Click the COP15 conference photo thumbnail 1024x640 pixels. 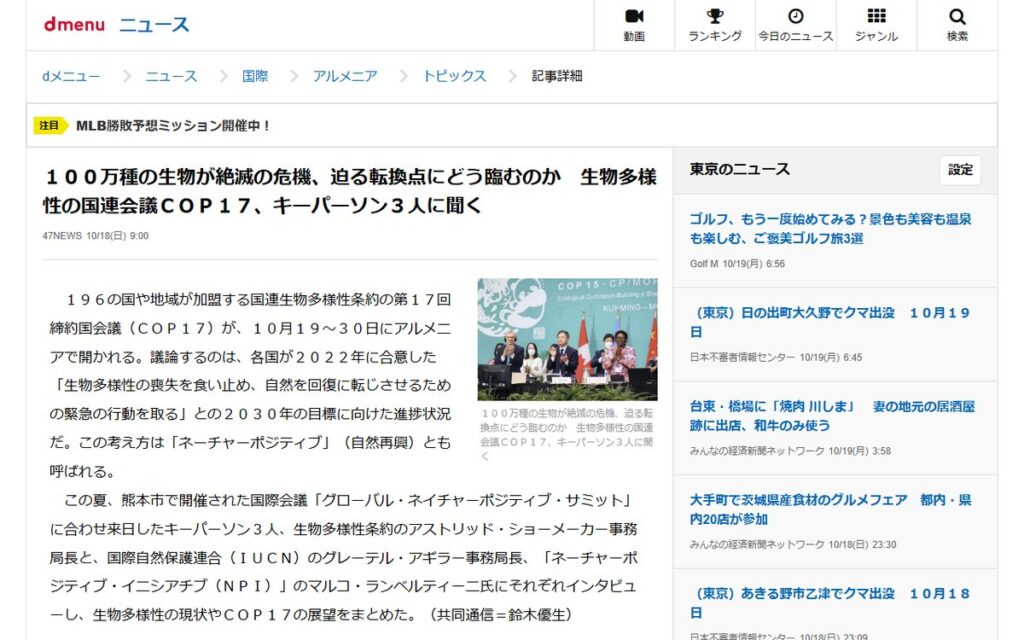point(568,340)
